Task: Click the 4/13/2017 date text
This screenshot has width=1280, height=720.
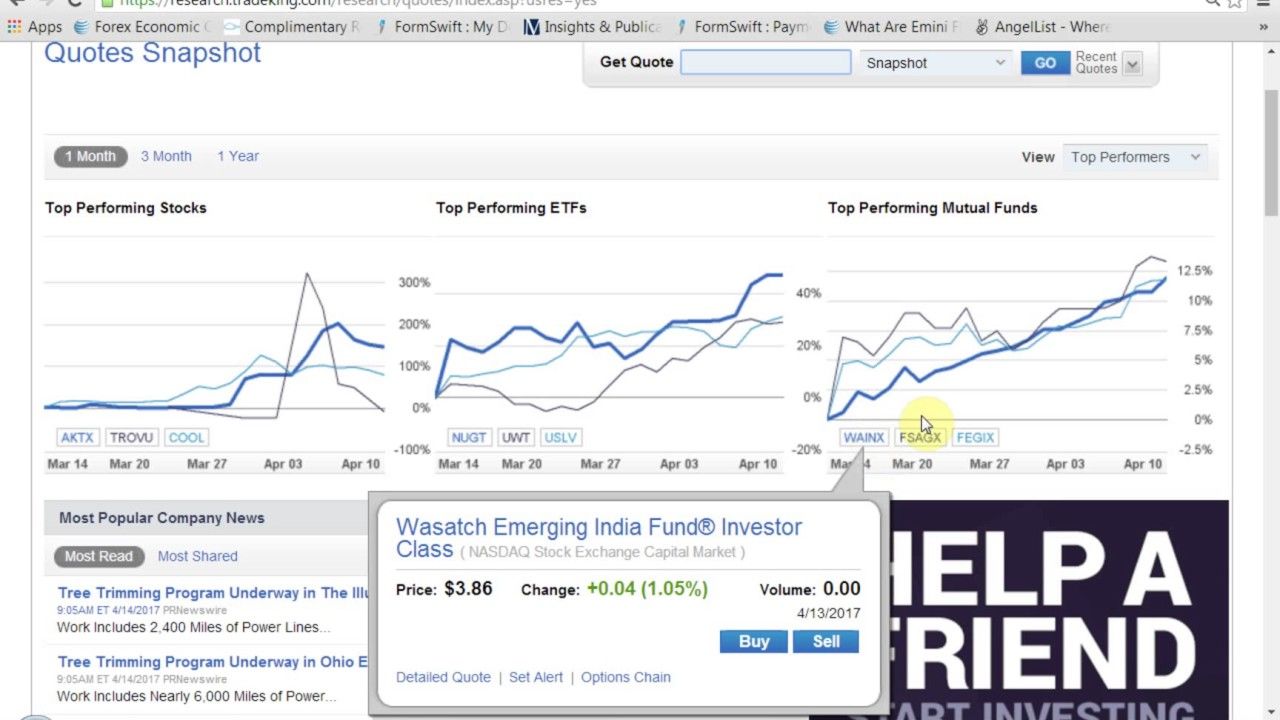Action: click(x=828, y=613)
